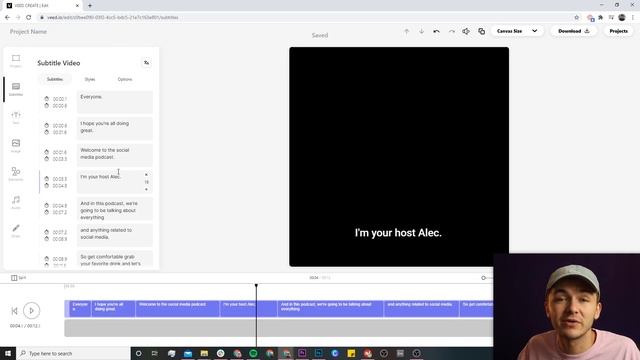Select 'and anything related to social media' timeline clip
640x360 pixels.
point(422,309)
